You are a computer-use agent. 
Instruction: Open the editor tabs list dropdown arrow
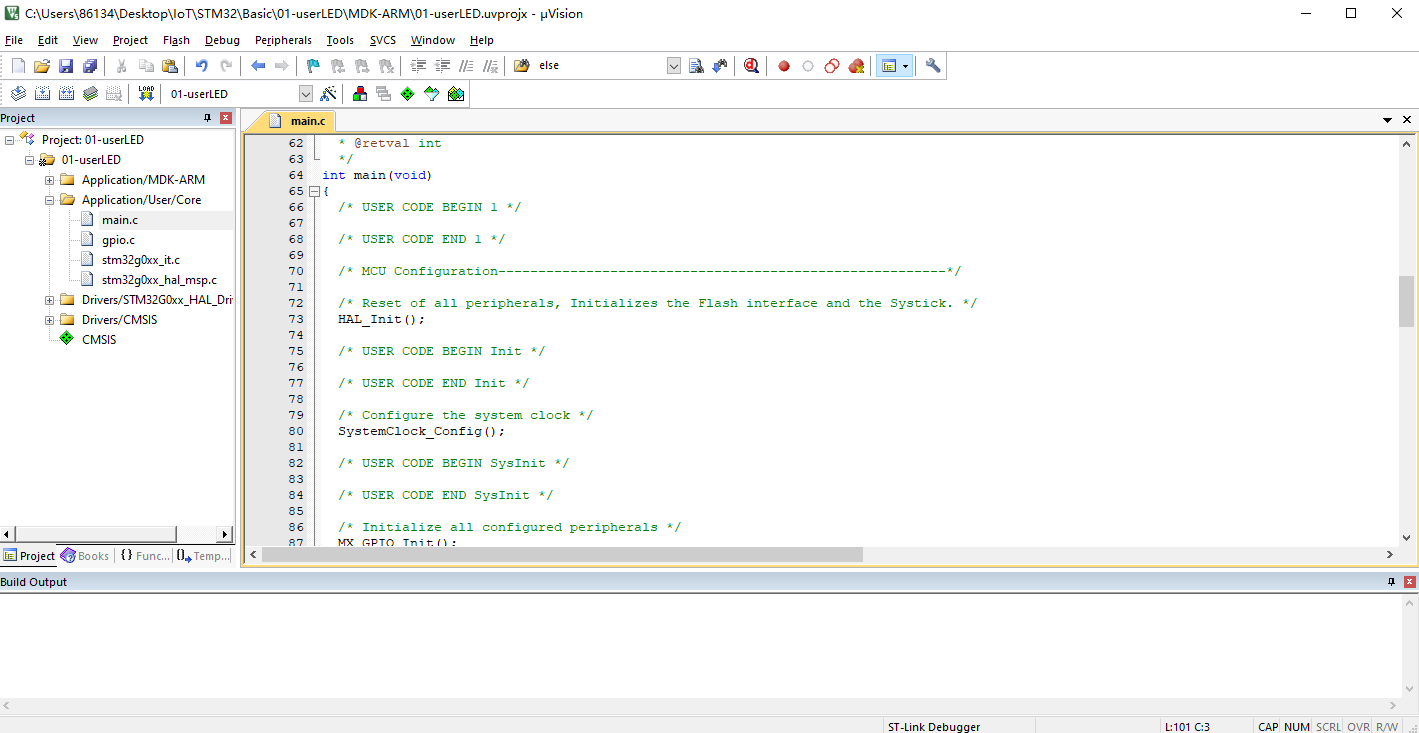(1388, 120)
